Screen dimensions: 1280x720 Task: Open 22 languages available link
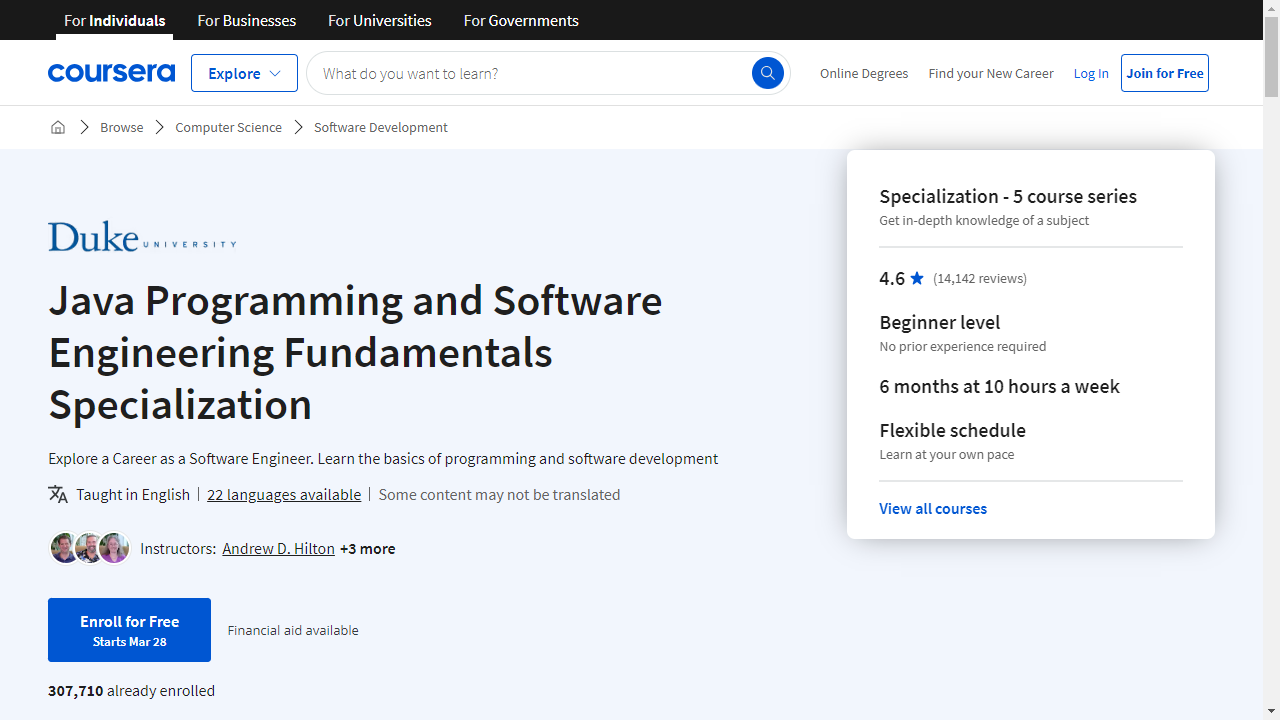point(284,494)
